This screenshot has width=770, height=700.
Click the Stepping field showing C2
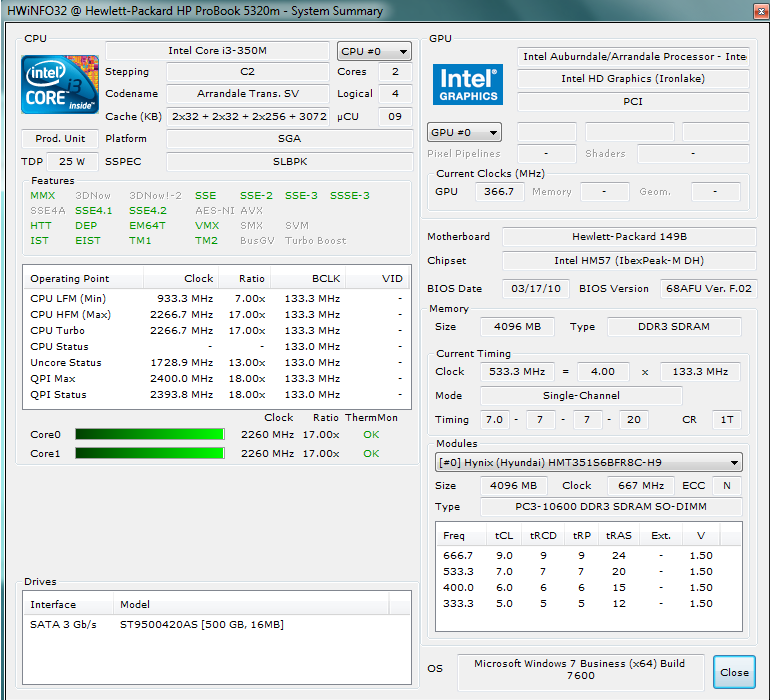pos(248,72)
